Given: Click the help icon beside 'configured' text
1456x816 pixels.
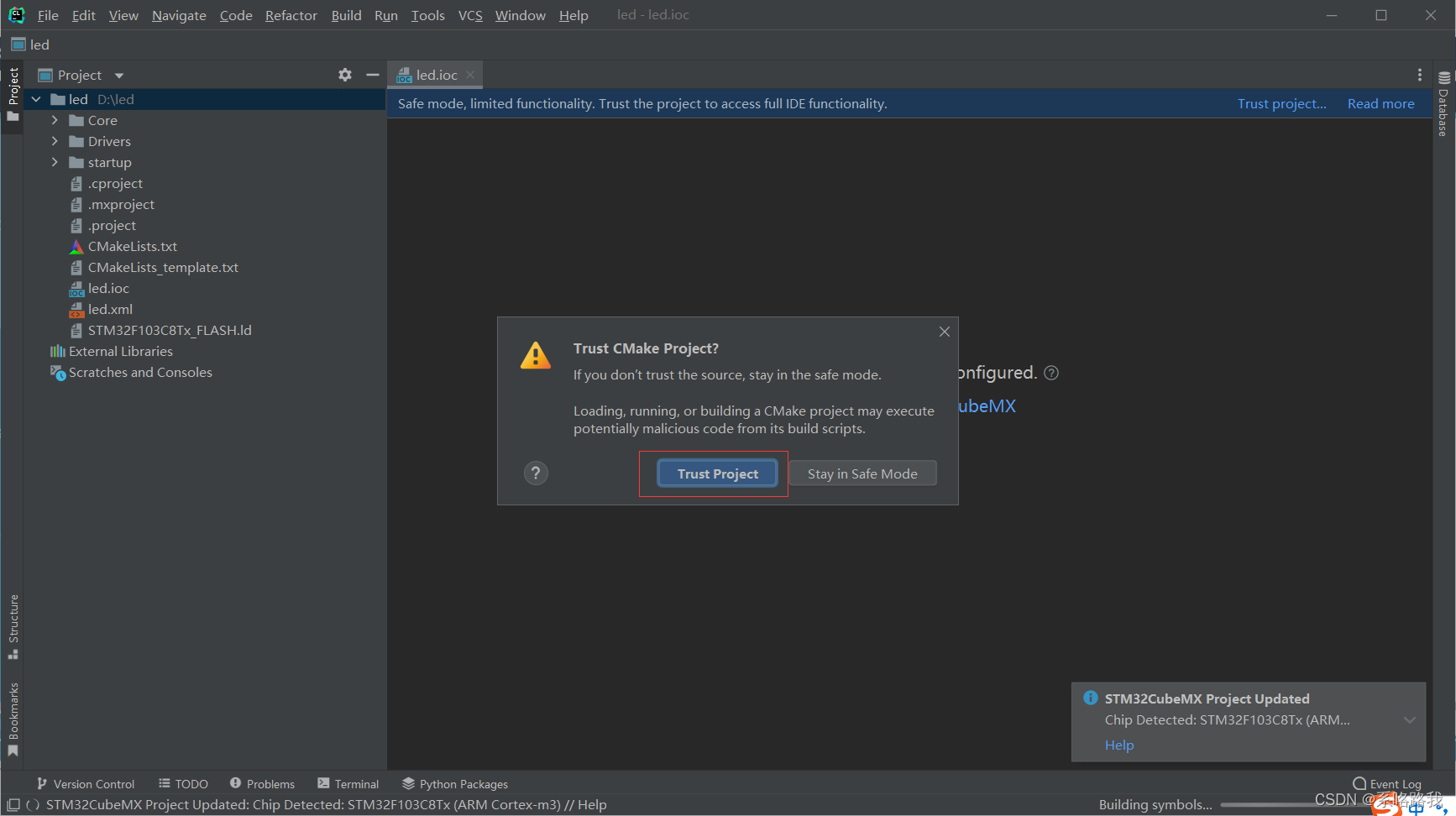Looking at the screenshot, I should [x=1050, y=373].
